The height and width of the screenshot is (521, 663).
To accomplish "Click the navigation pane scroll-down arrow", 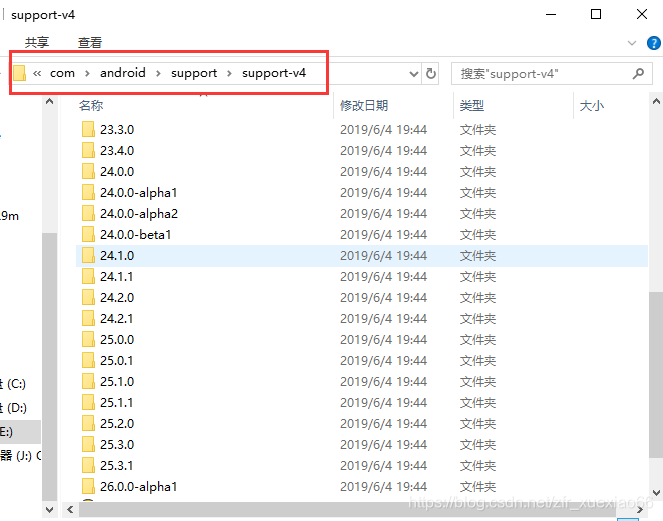I will tap(49, 510).
